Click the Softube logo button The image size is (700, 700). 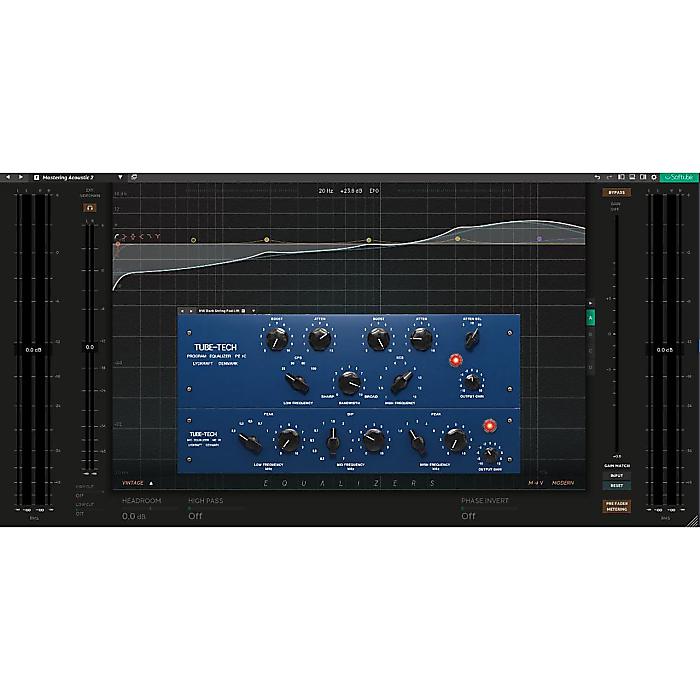pos(679,177)
